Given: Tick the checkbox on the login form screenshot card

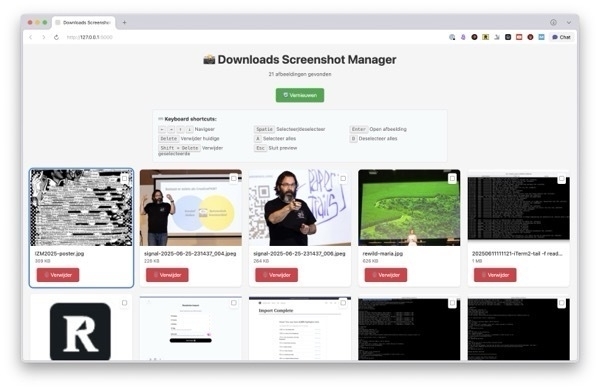Looking at the screenshot, I should coord(233,303).
